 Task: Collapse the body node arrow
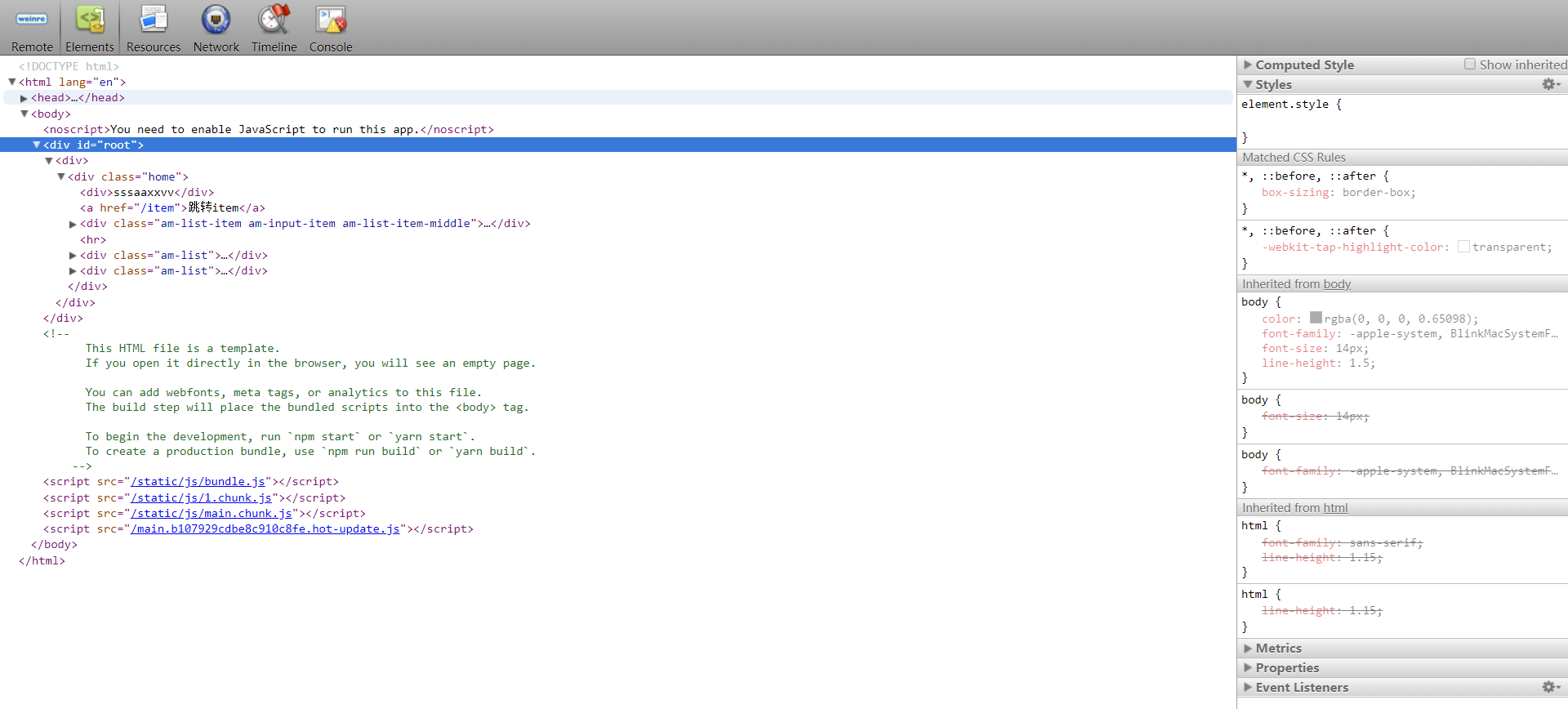pos(24,114)
